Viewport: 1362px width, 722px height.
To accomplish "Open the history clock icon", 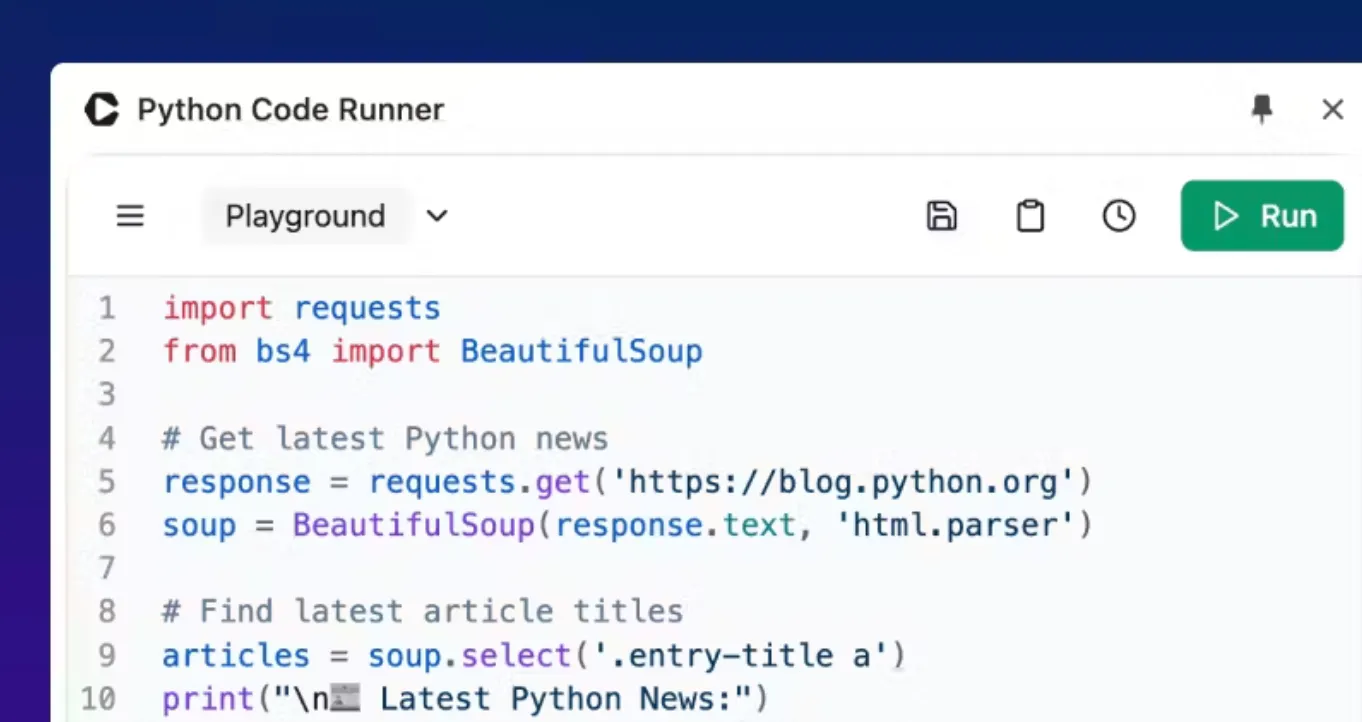I will [x=1119, y=216].
